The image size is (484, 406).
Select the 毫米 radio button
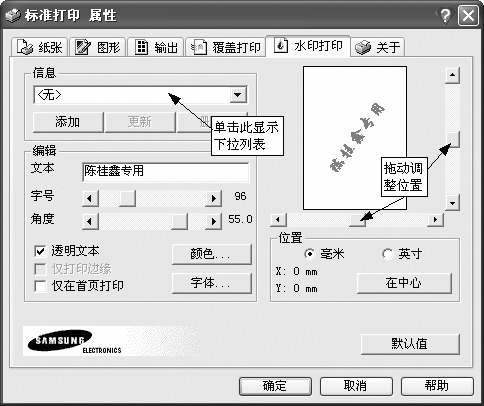click(x=310, y=254)
